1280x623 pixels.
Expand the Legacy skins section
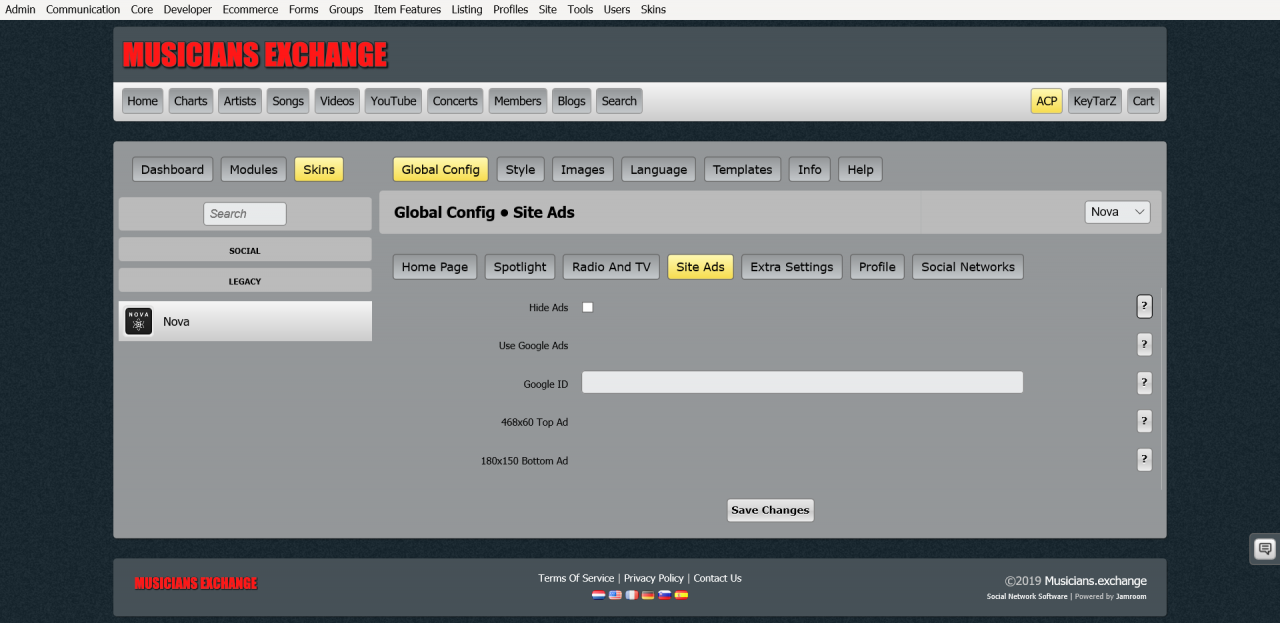[x=245, y=281]
